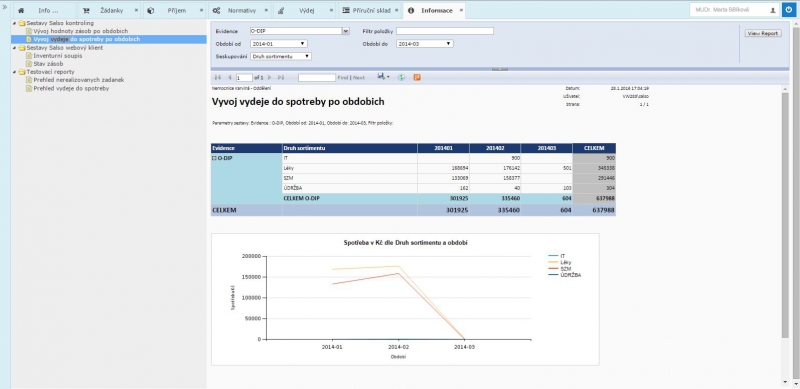Refresh the report with the green icon
The image size is (800, 389).
point(401,78)
